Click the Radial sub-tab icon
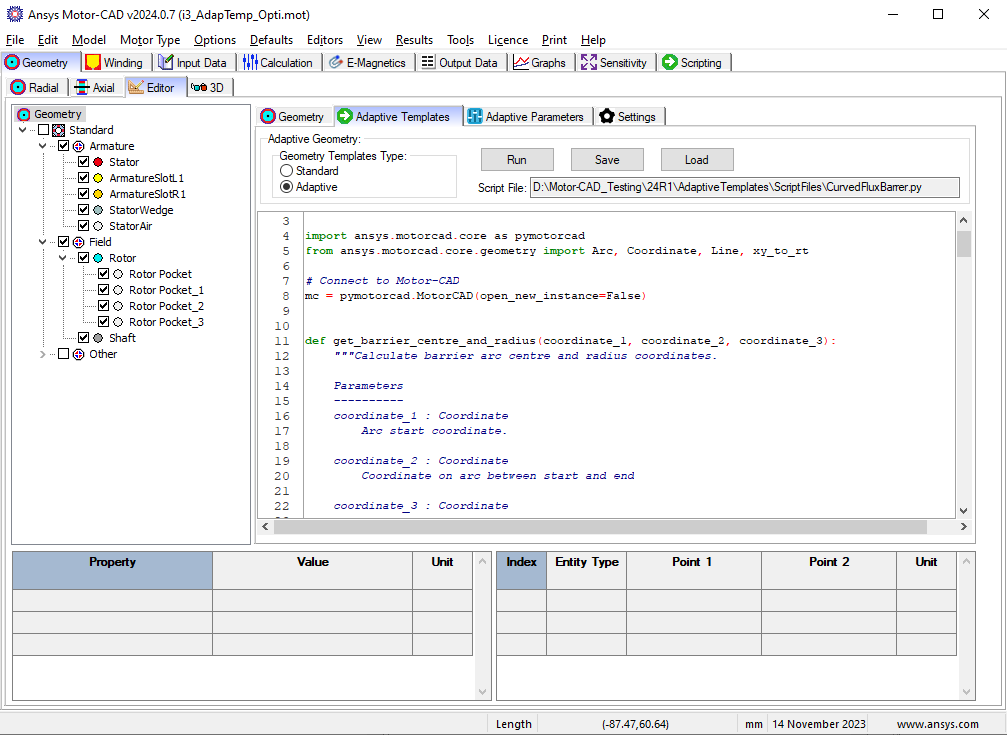 pos(19,87)
